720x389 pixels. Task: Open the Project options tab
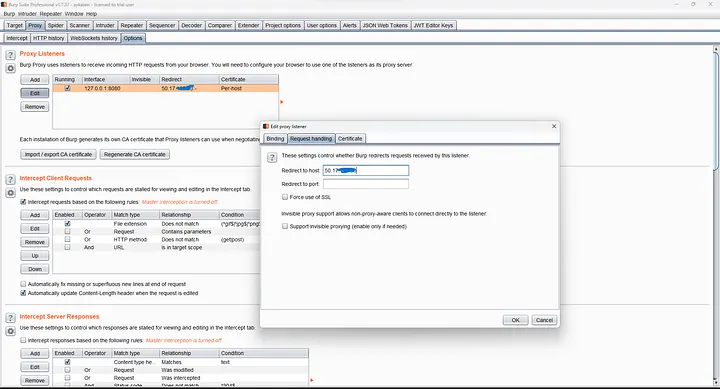coord(283,25)
